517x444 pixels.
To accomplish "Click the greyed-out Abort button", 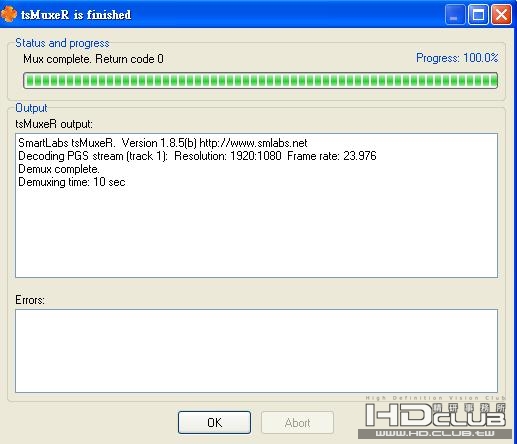I will pyautogui.click(x=297, y=422).
